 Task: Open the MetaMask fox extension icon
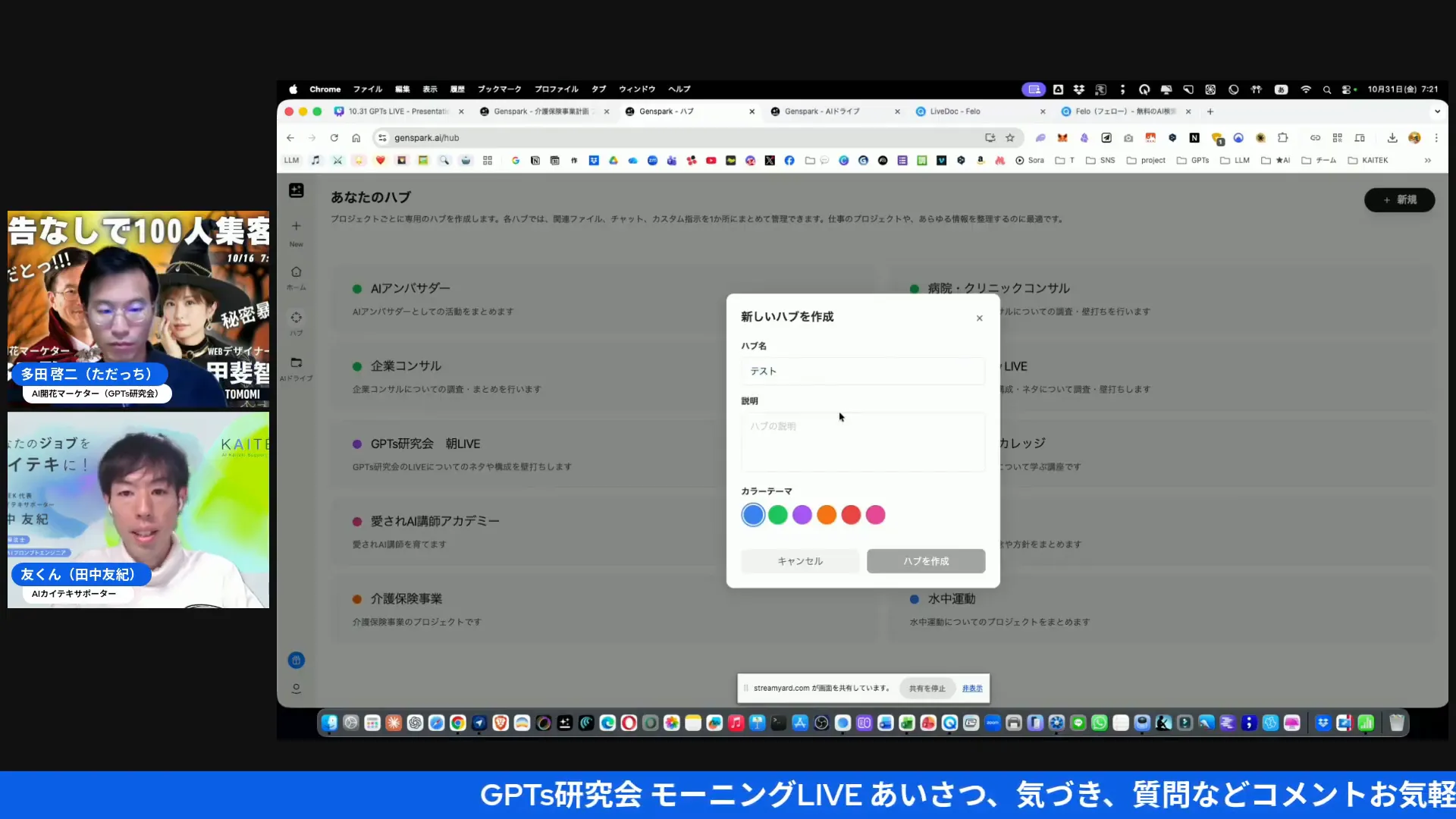tap(1062, 137)
